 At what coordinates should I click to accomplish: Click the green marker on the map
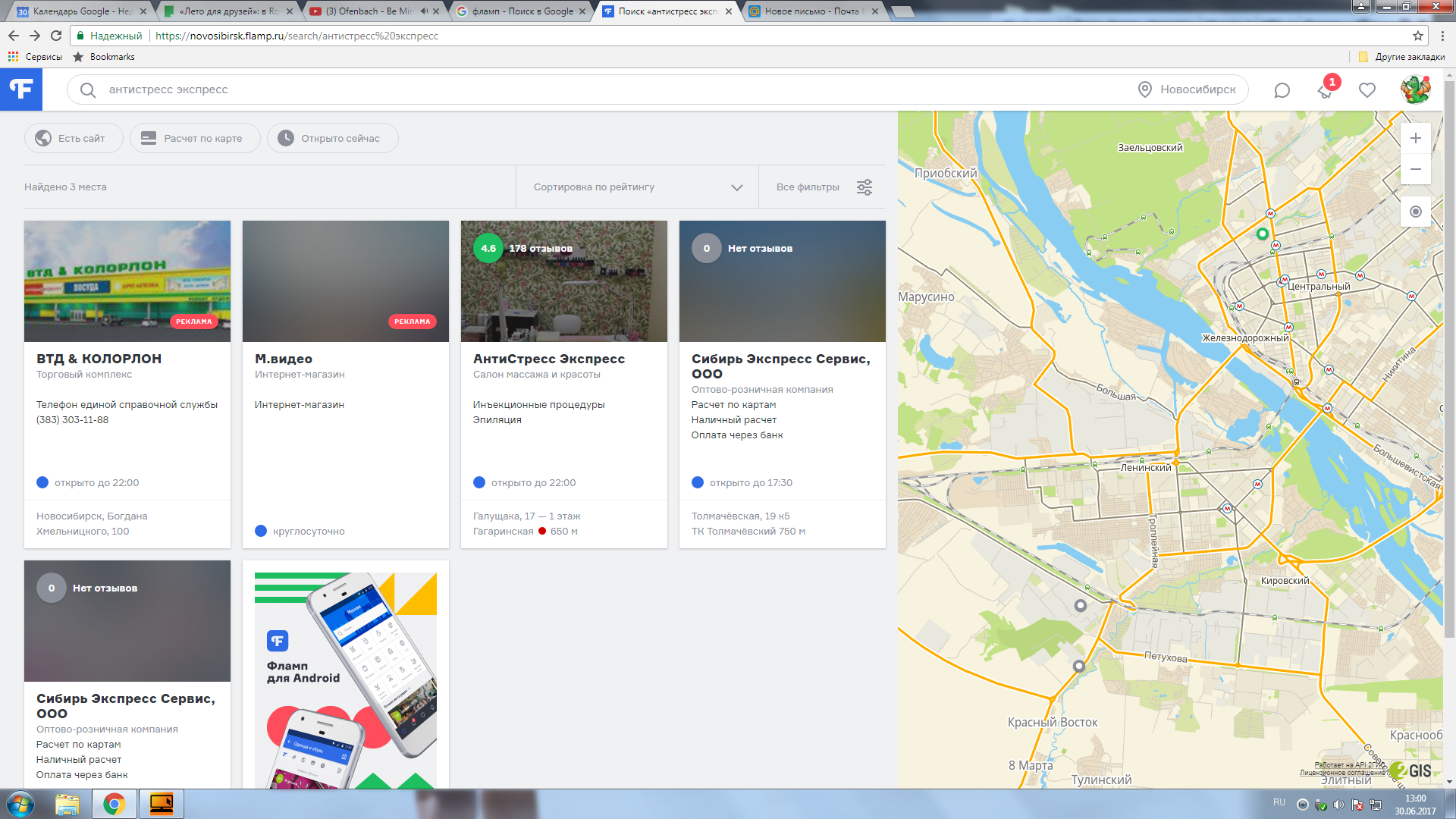1262,234
